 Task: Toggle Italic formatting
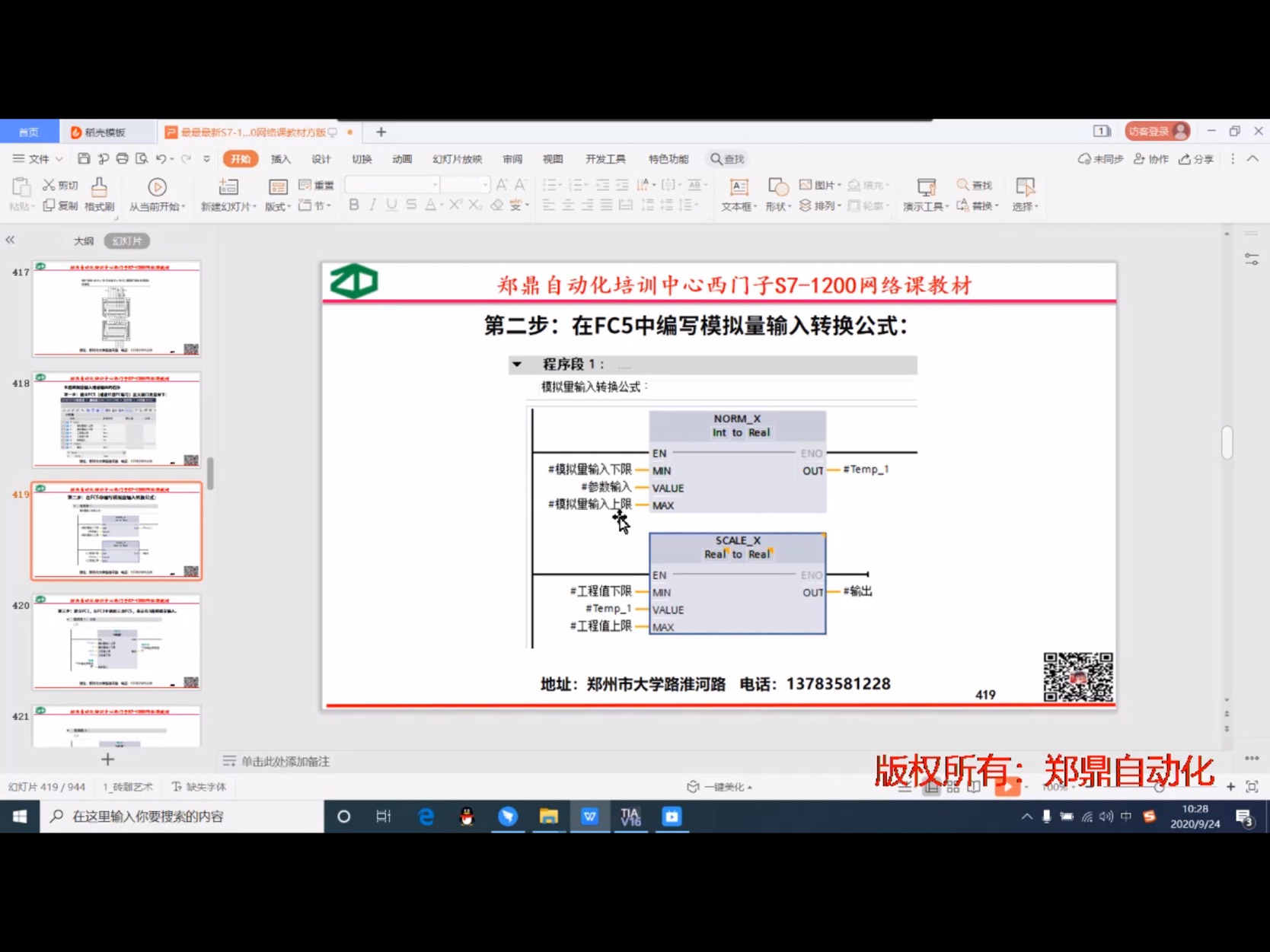click(372, 205)
